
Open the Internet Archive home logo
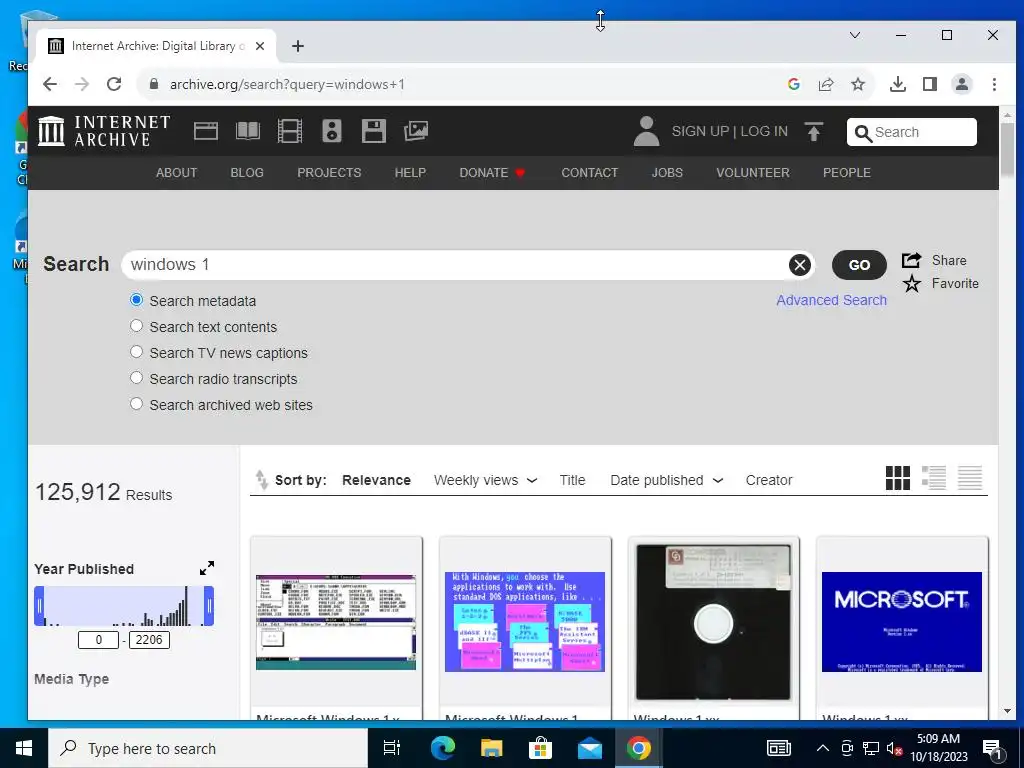[104, 131]
